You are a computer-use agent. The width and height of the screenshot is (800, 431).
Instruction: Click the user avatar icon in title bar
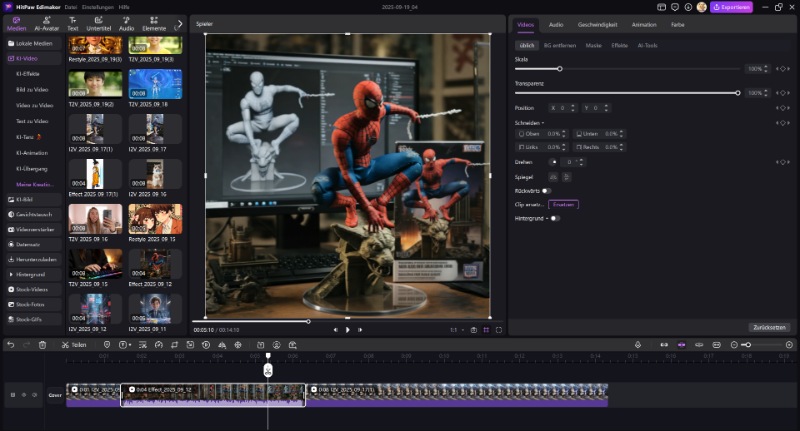click(x=702, y=7)
